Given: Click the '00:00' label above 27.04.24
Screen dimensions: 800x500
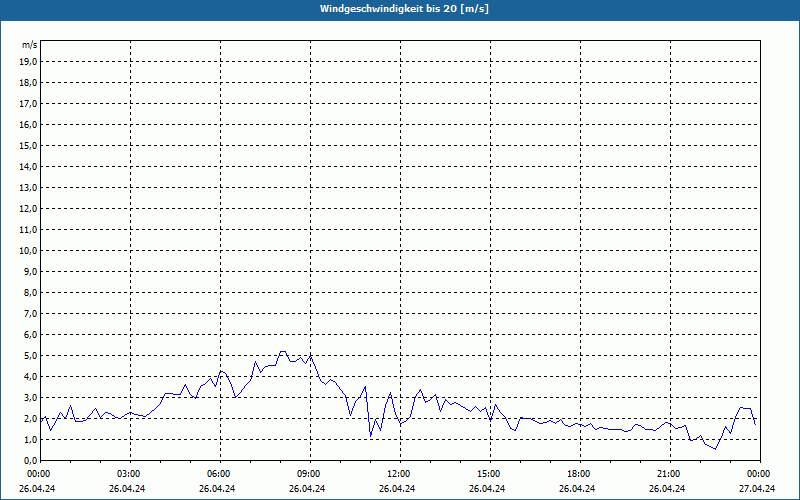Looking at the screenshot, I should coord(760,474).
